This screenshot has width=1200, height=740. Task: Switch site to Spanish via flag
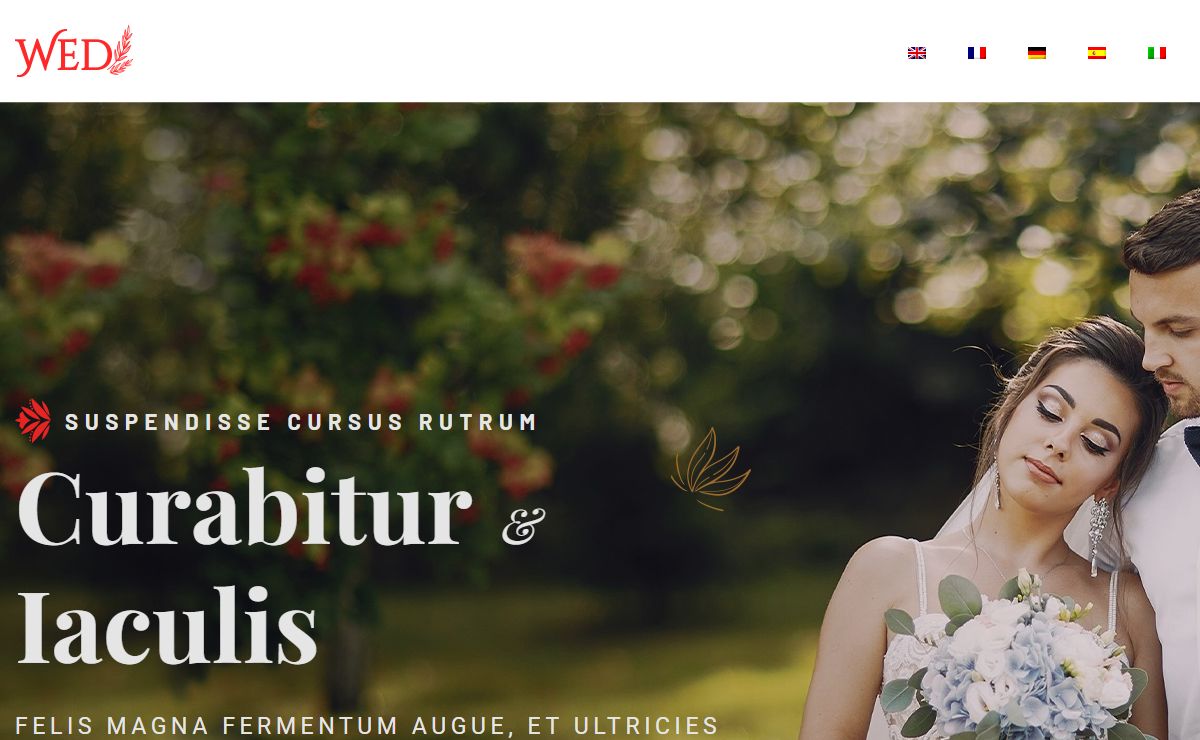[x=1097, y=53]
